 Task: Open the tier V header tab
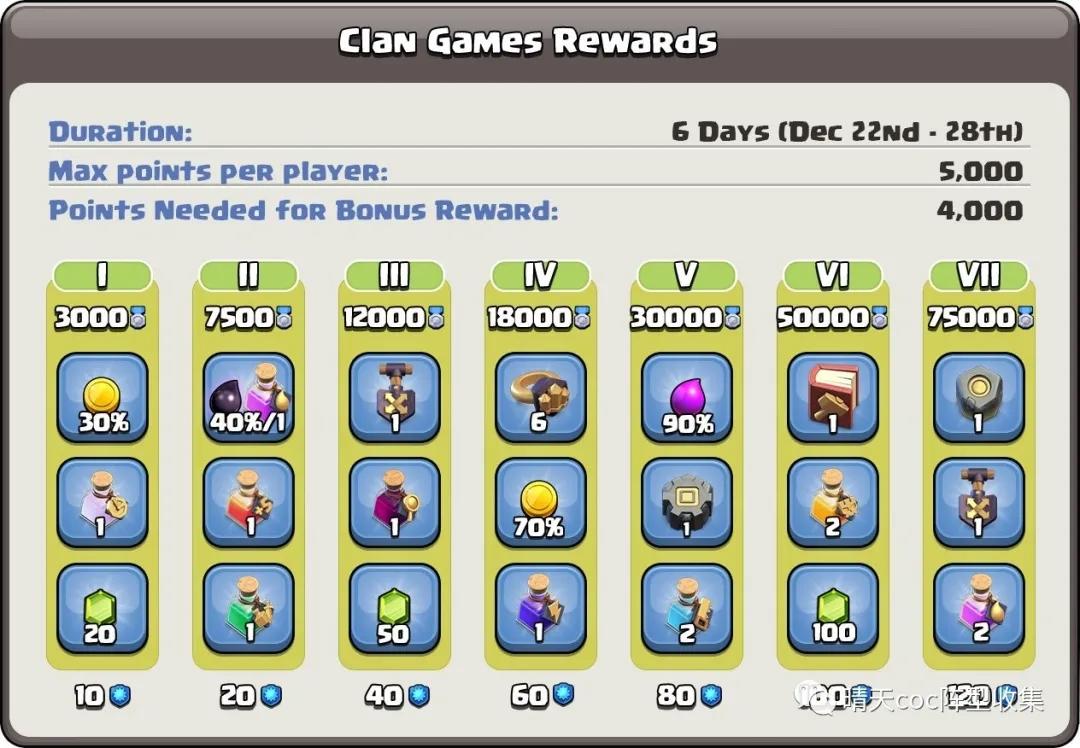pos(687,276)
